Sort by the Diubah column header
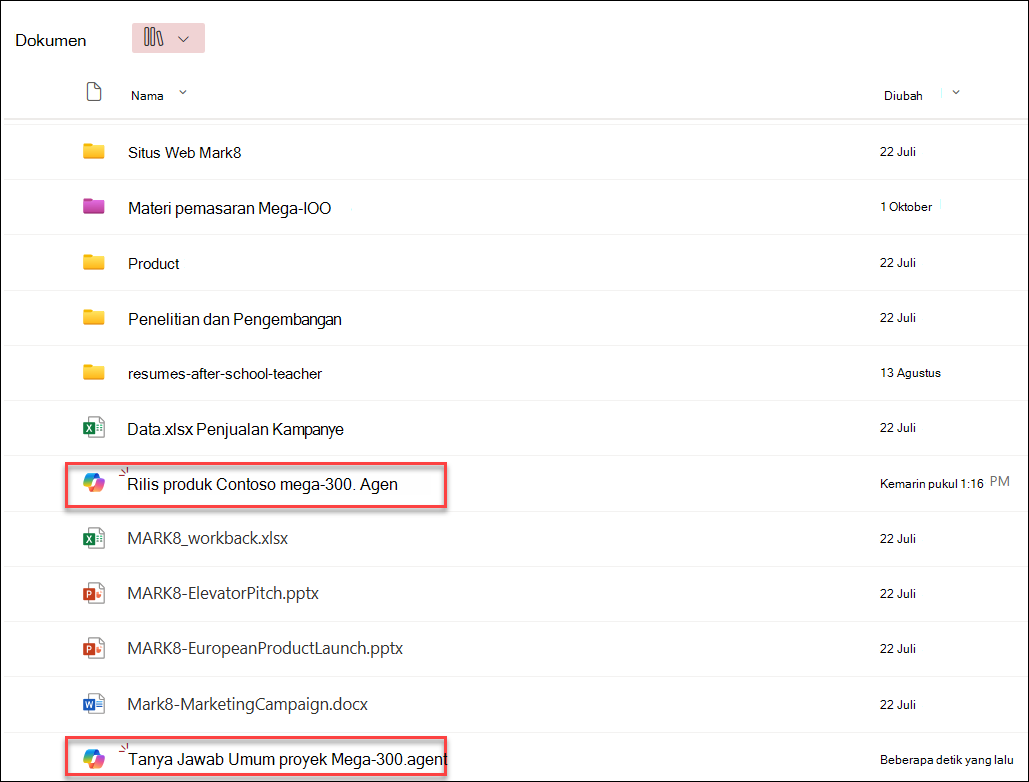The image size is (1029, 782). (x=903, y=96)
